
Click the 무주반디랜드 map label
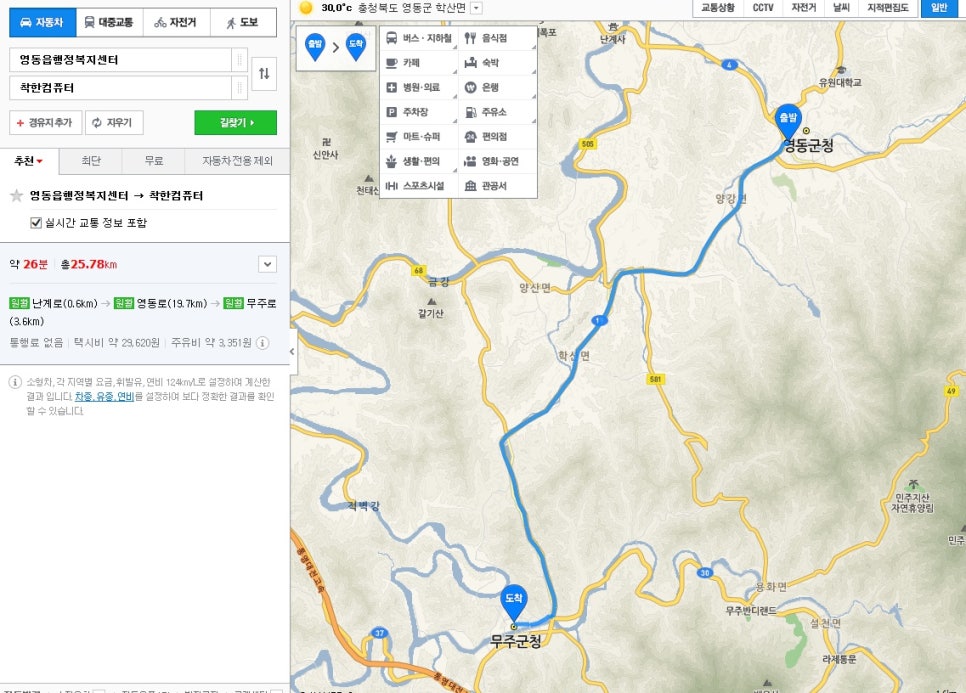click(x=750, y=610)
